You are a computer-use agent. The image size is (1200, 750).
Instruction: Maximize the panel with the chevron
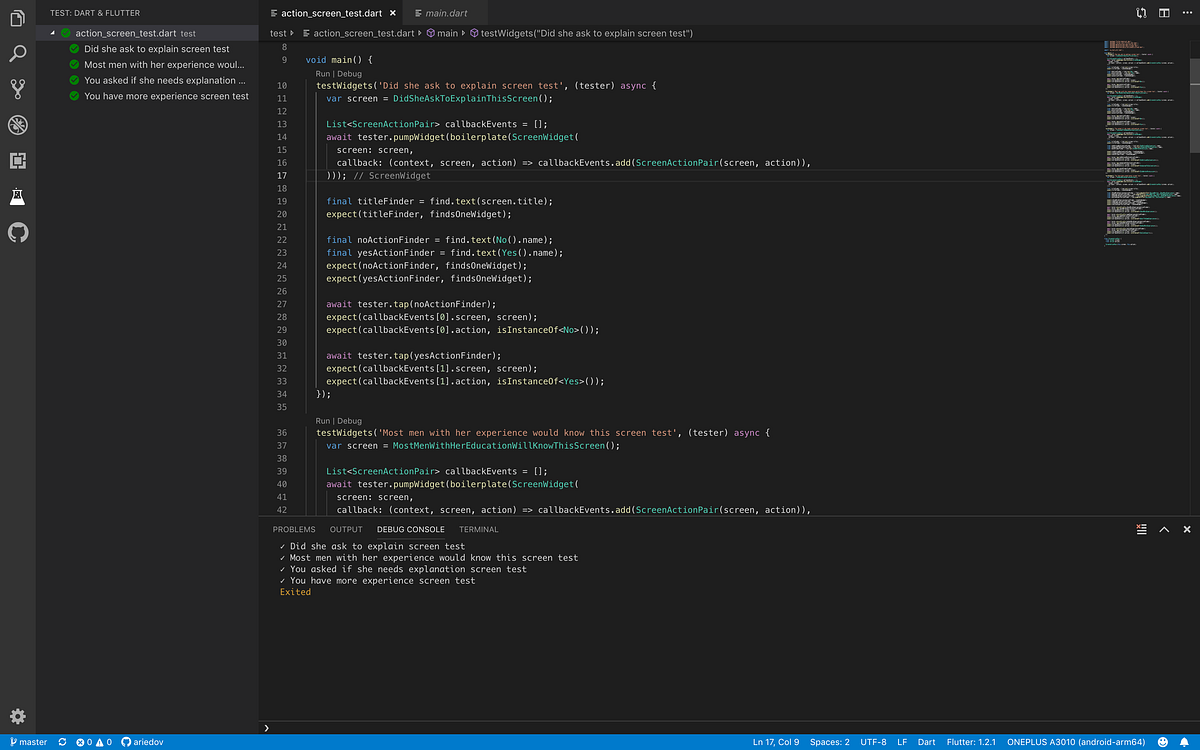coord(1163,529)
